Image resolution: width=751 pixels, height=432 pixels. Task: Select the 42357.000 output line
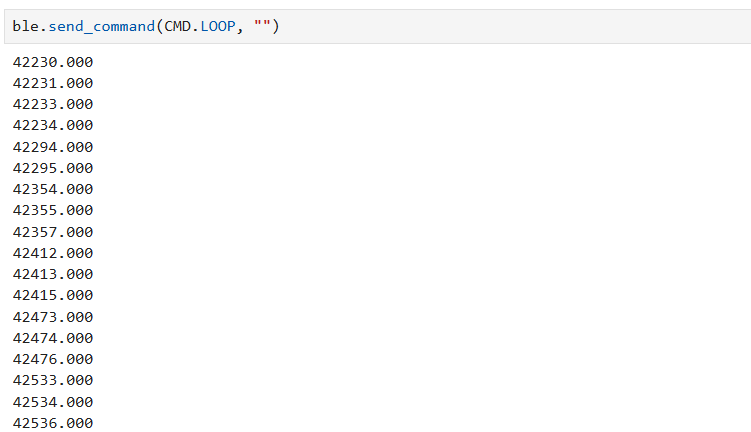[x=53, y=232]
